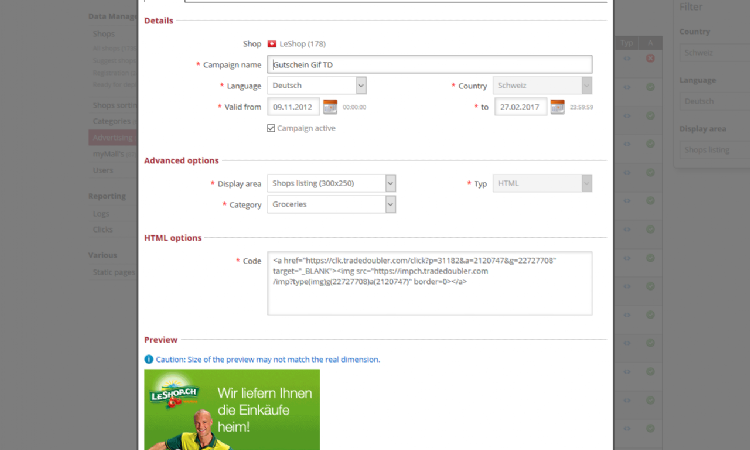The width and height of the screenshot is (750, 450).
Task: Click the blue caution info icon
Action: pos(149,359)
